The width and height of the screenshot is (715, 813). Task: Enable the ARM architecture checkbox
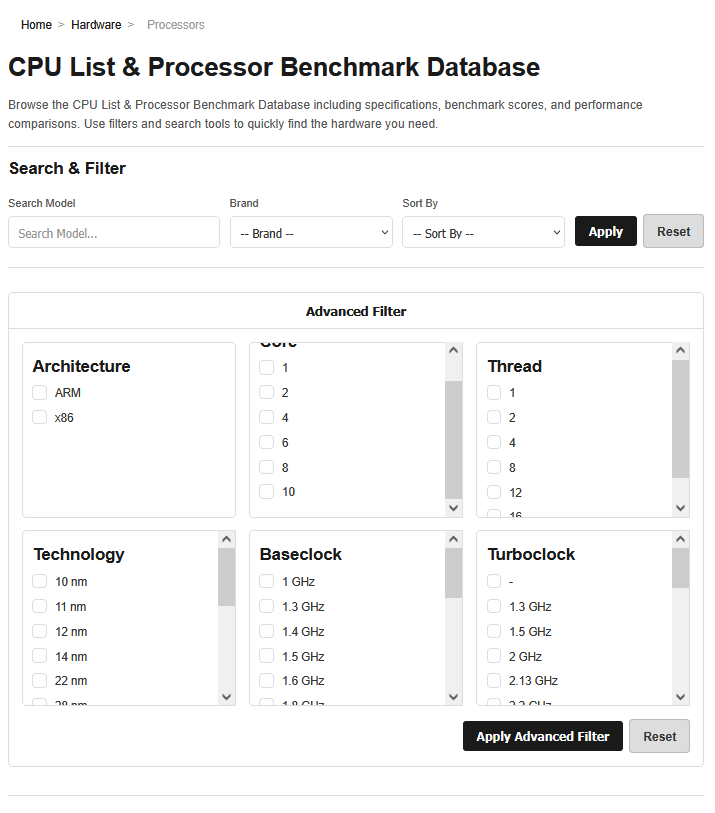tap(40, 392)
